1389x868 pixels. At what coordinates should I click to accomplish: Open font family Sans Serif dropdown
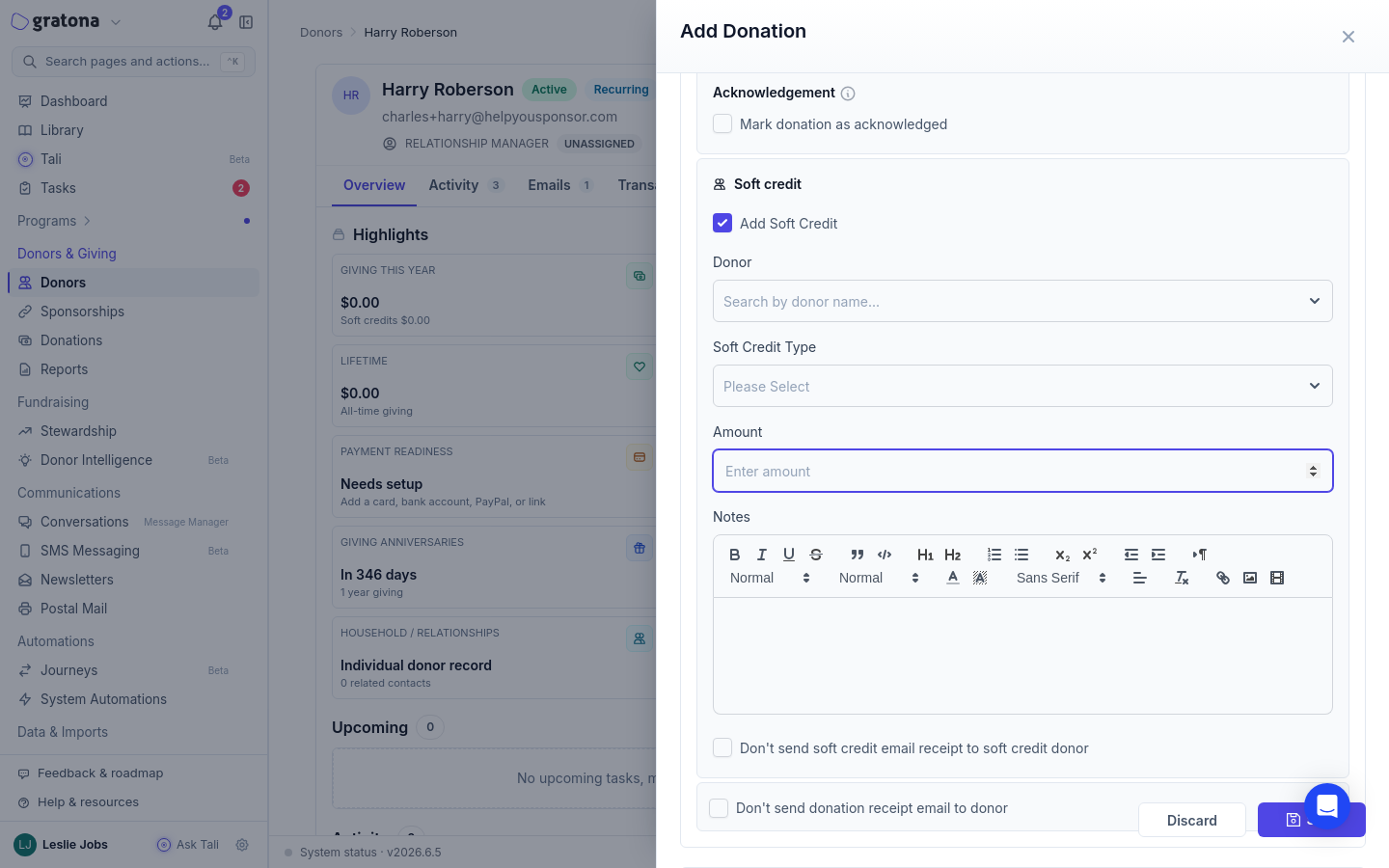coord(1061,578)
